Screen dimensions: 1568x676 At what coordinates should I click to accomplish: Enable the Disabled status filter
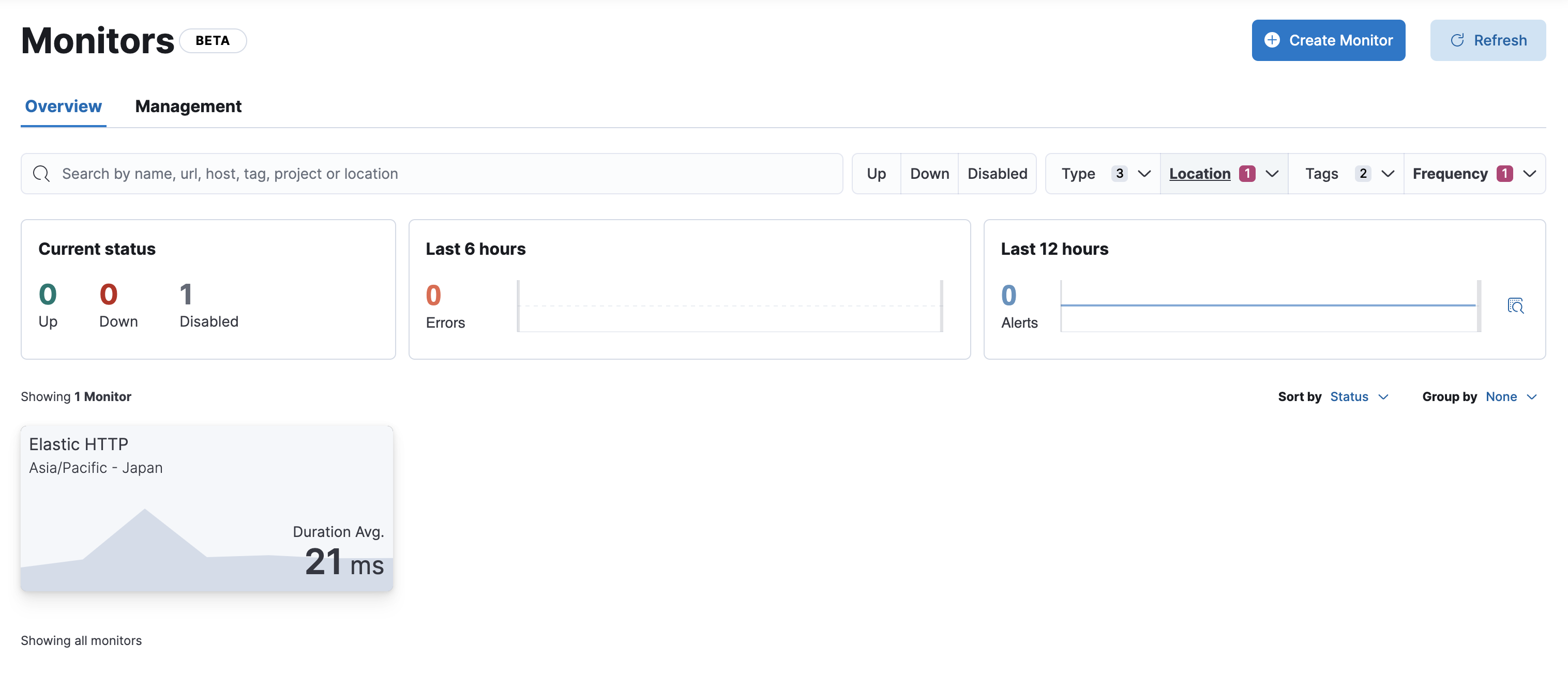pos(997,174)
